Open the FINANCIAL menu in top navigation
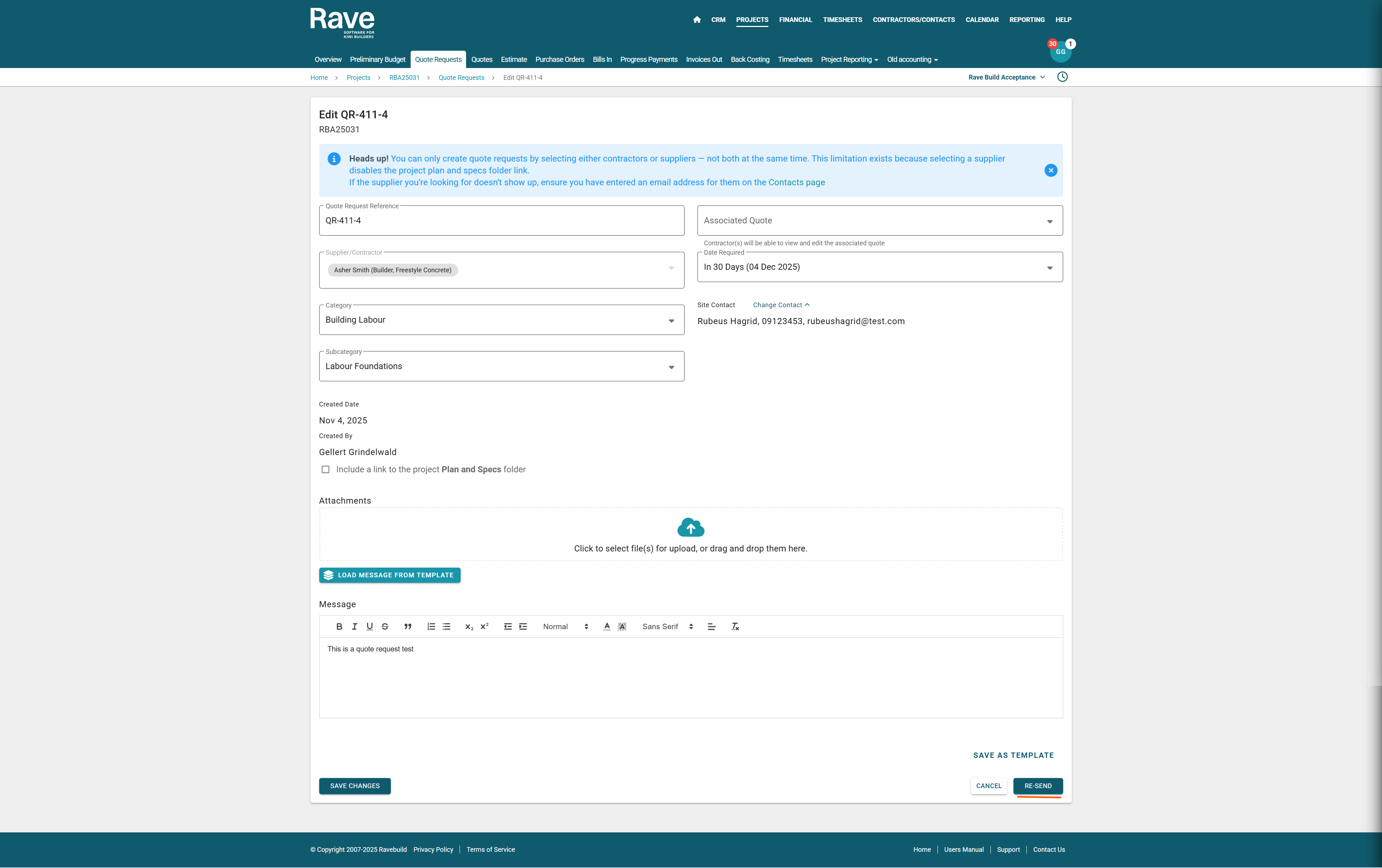Viewport: 1382px width, 868px height. [x=795, y=19]
